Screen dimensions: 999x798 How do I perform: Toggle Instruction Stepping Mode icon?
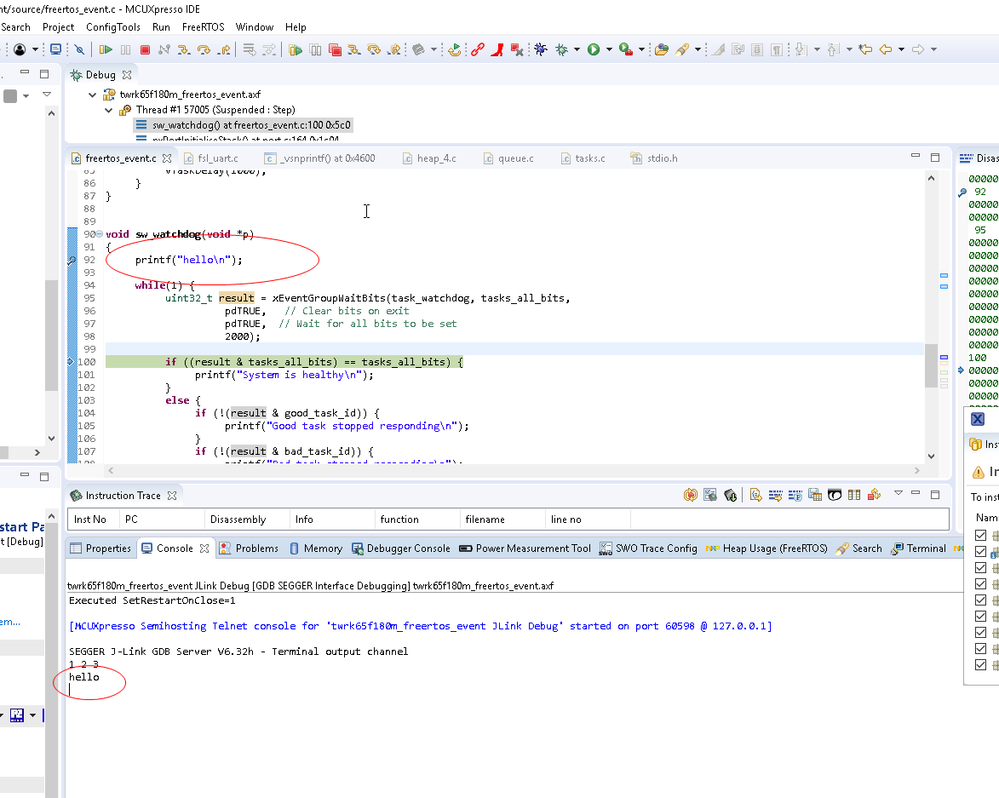coord(270,50)
